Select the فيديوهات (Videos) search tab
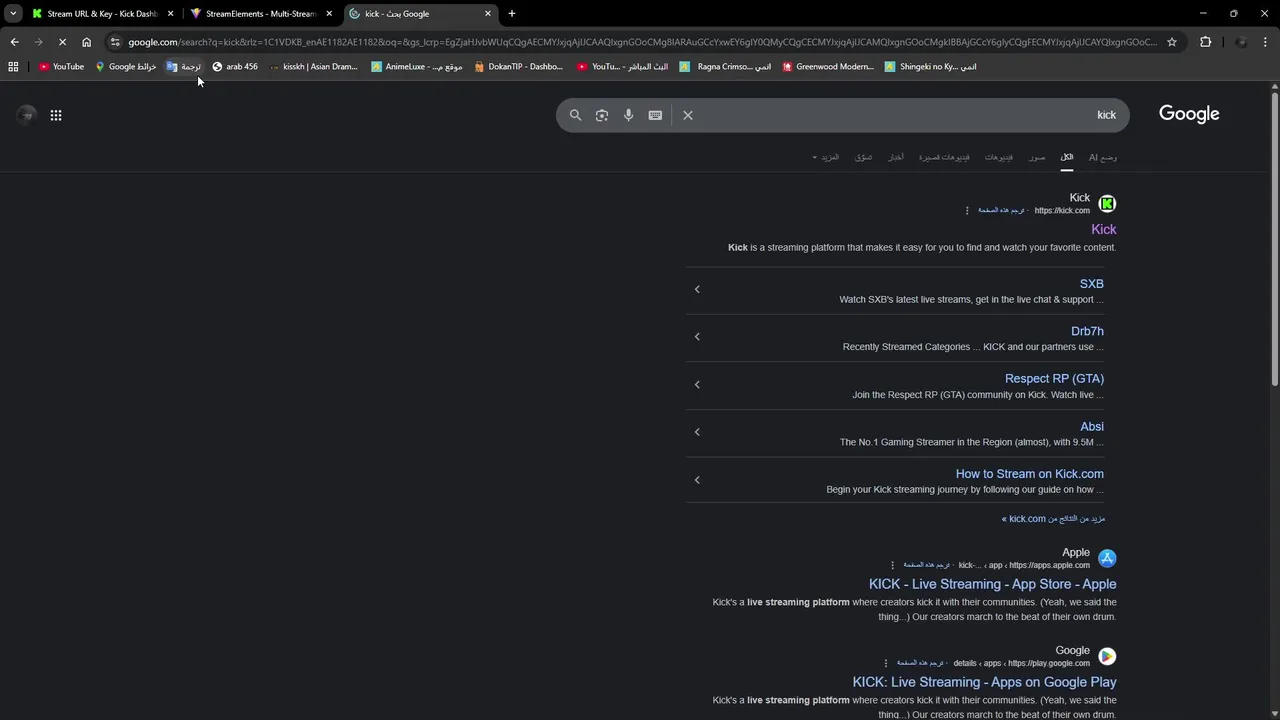 coord(998,157)
